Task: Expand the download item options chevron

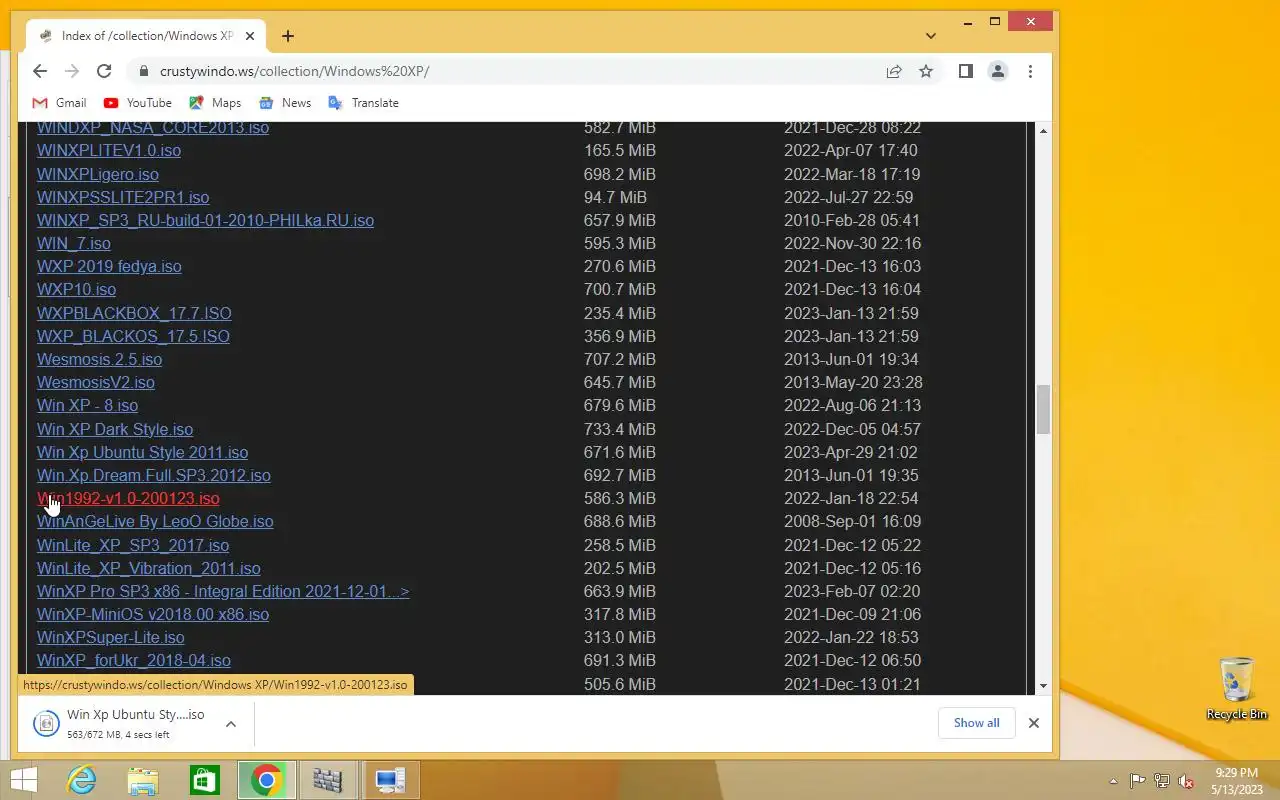Action: coord(230,724)
